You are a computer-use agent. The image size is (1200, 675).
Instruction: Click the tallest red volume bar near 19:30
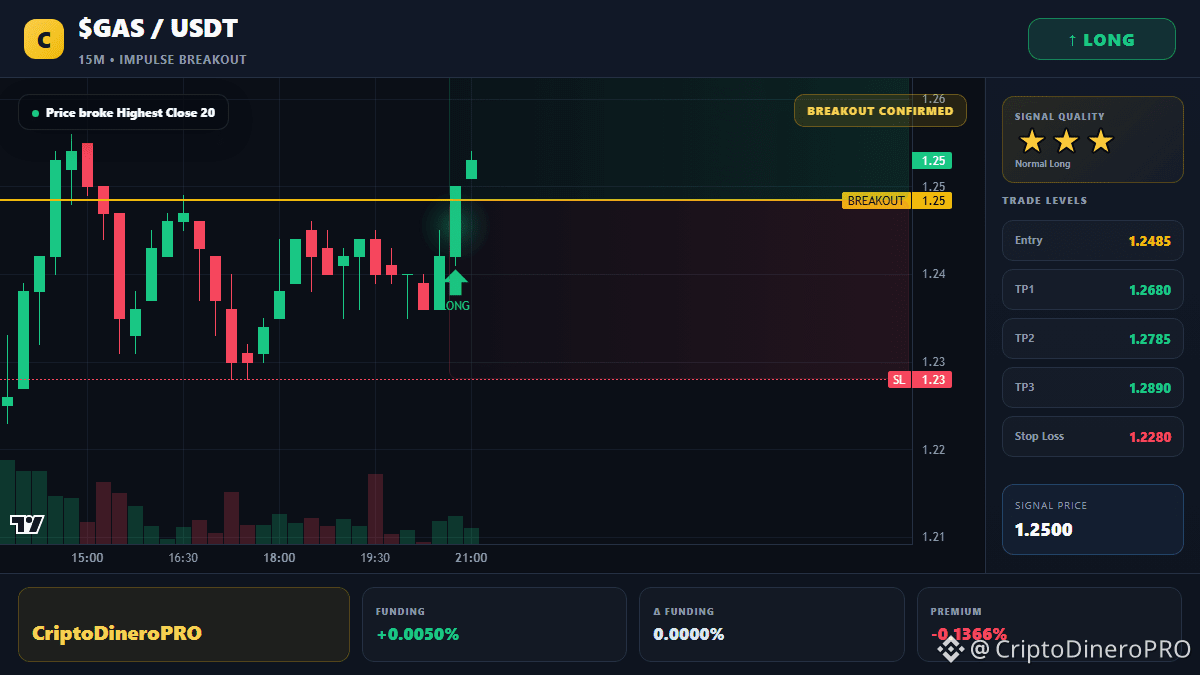pos(375,509)
